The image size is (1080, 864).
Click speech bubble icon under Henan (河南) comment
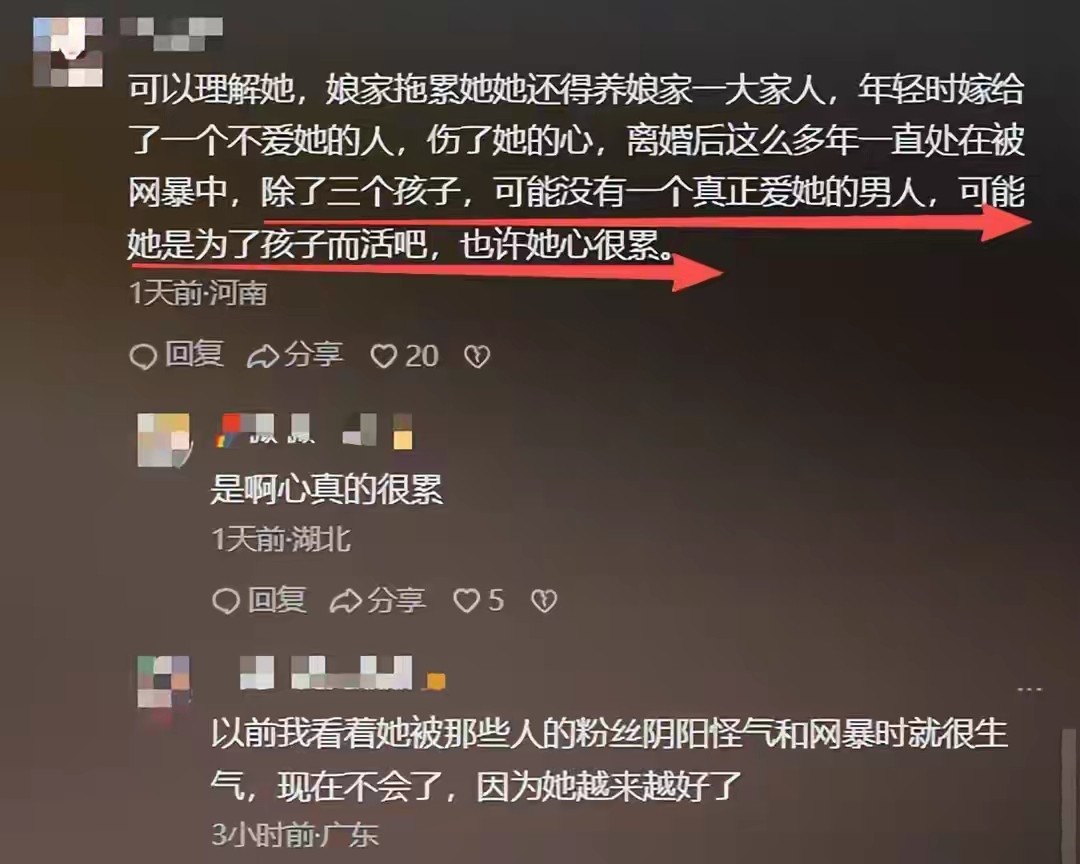tap(143, 356)
